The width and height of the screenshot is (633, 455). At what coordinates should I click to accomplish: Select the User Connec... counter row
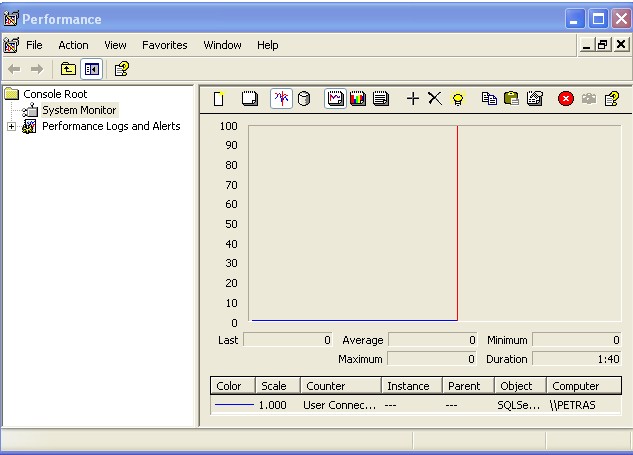pyautogui.click(x=416, y=405)
